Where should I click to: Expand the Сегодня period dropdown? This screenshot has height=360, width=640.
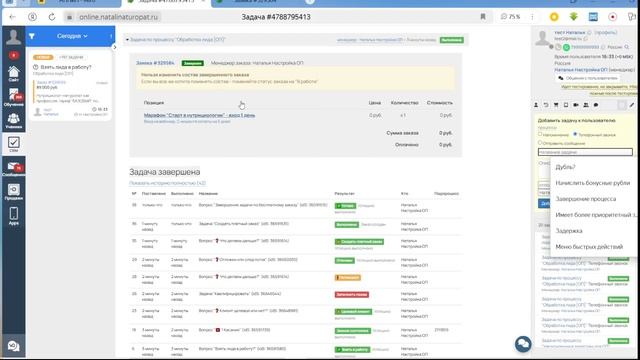click(72, 36)
